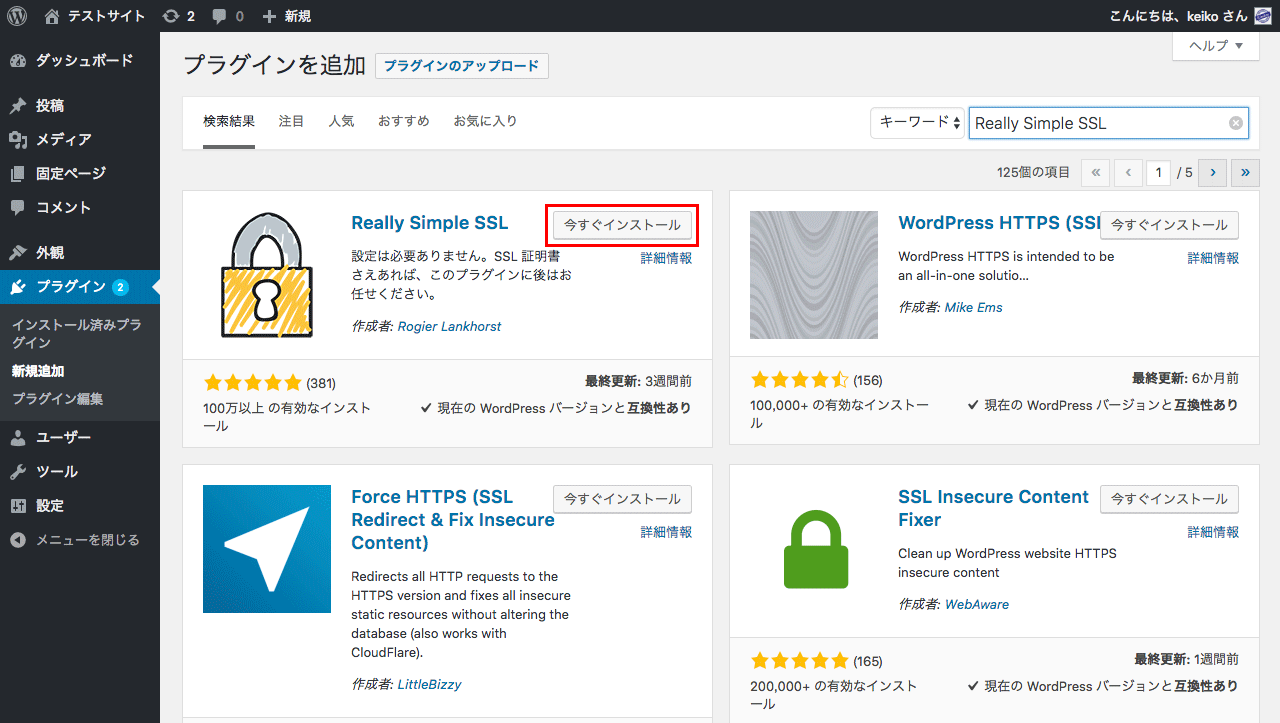The image size is (1280, 723).
Task: Clear the search field with the x icon
Action: click(1236, 123)
